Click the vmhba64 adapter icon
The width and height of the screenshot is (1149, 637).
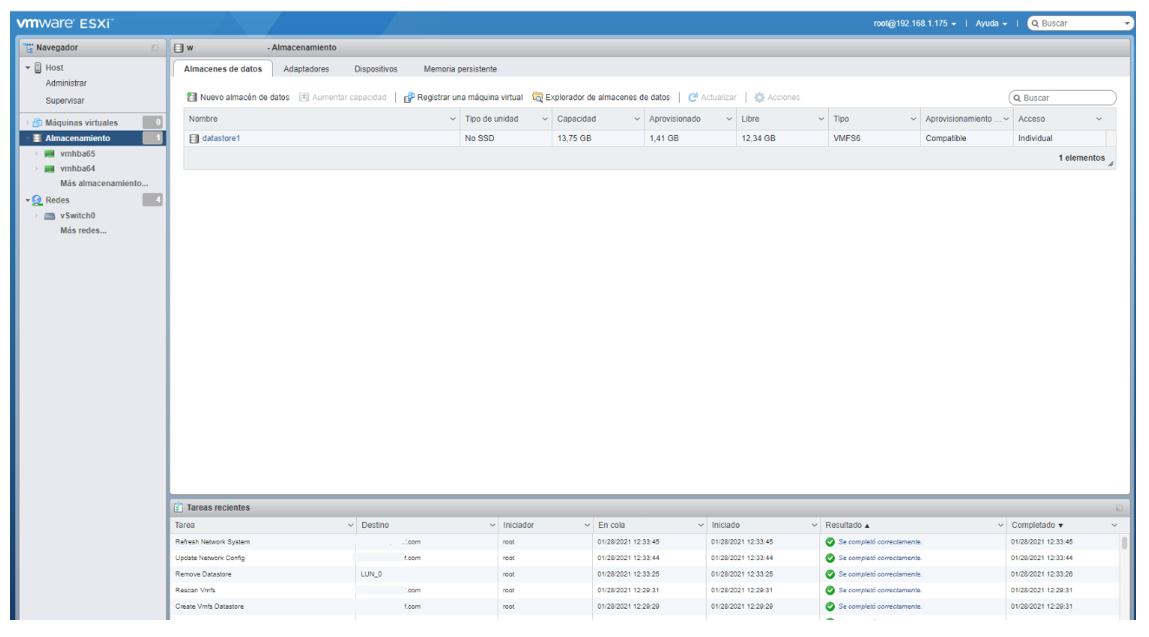click(50, 169)
